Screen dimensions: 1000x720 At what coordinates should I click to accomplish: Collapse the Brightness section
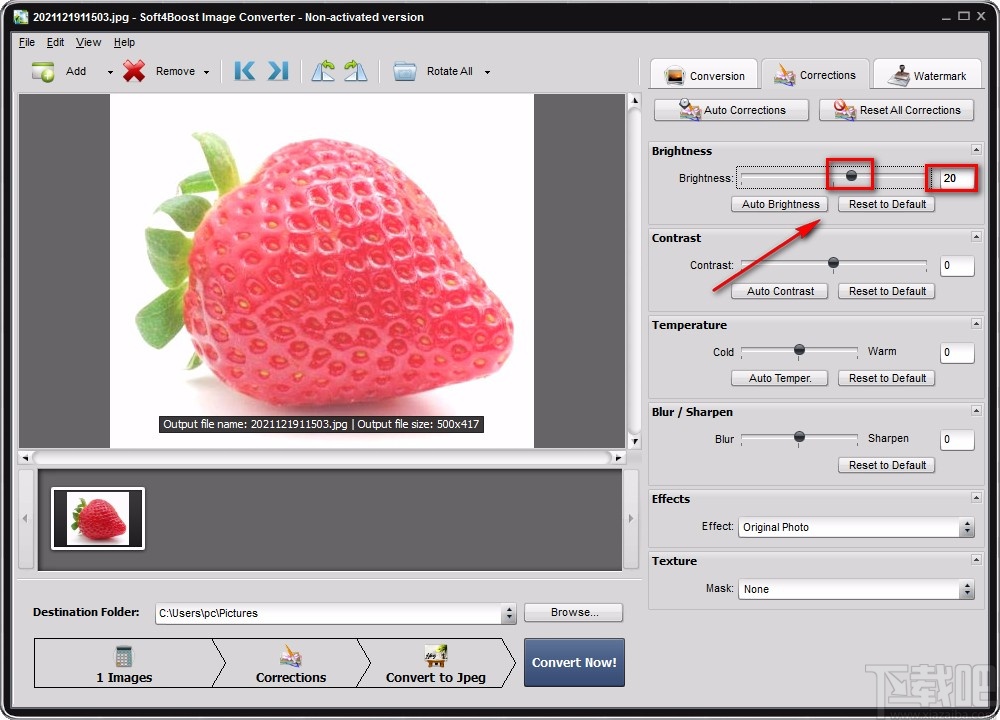tap(975, 150)
